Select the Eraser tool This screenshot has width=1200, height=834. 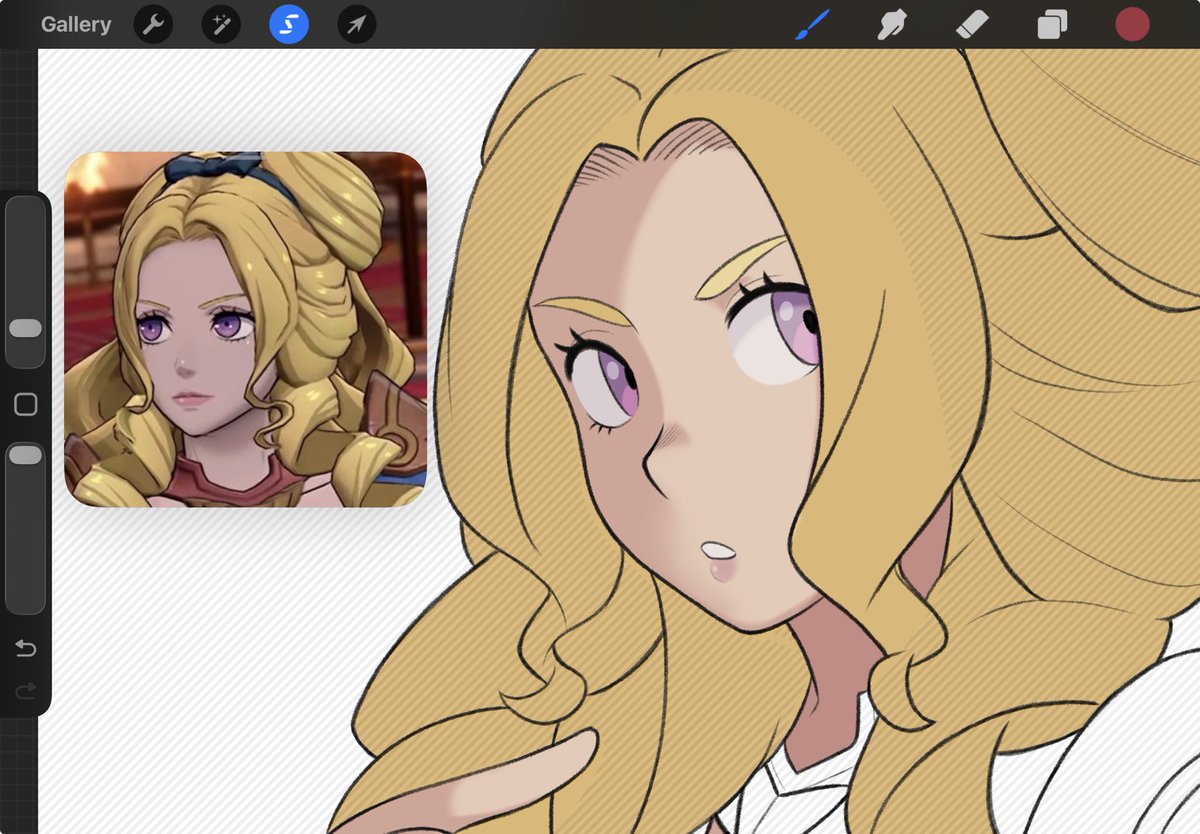pos(972,24)
